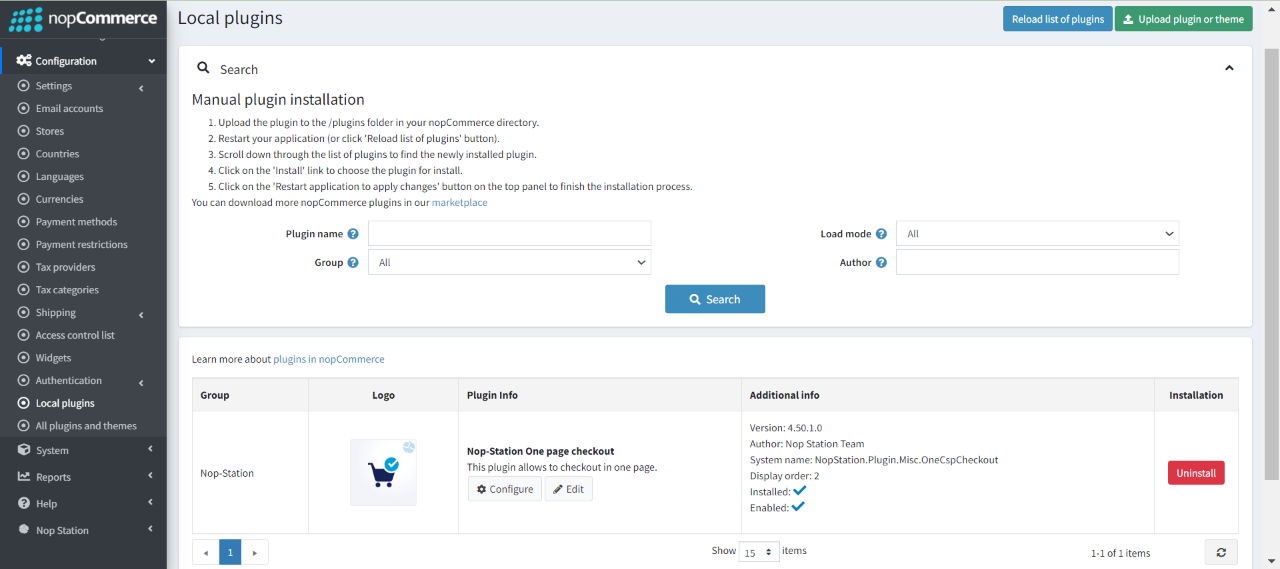Open Stores in the sidebar
1280x569 pixels.
(50, 131)
